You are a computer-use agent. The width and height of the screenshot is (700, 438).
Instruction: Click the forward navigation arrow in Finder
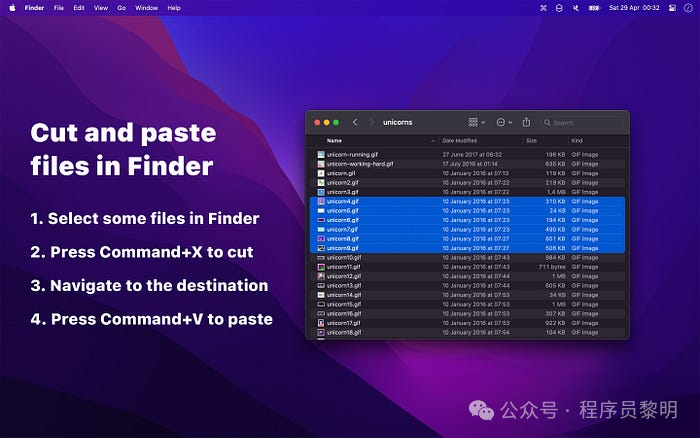coord(371,122)
